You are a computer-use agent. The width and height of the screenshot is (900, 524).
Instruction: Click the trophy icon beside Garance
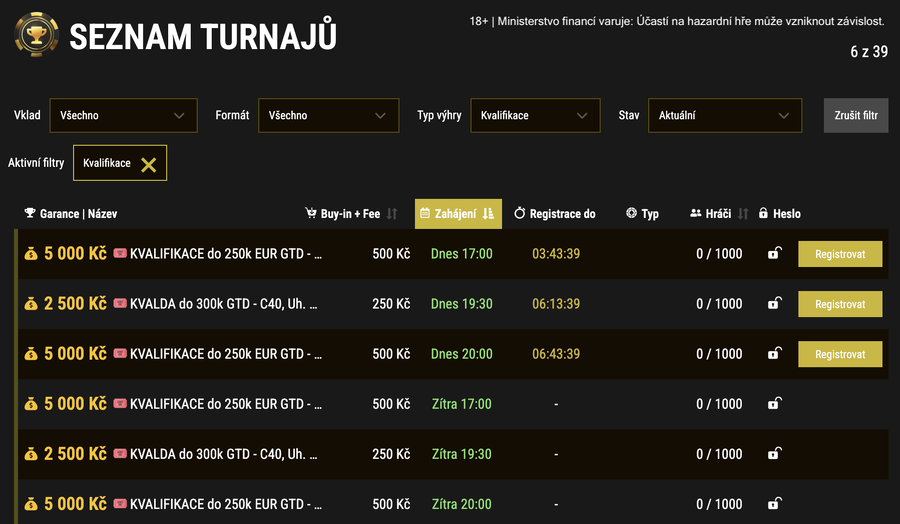(x=30, y=213)
